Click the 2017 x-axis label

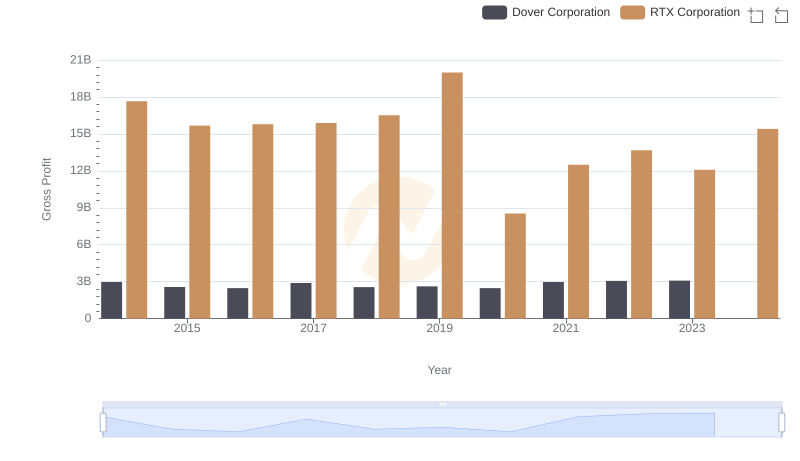pos(313,328)
